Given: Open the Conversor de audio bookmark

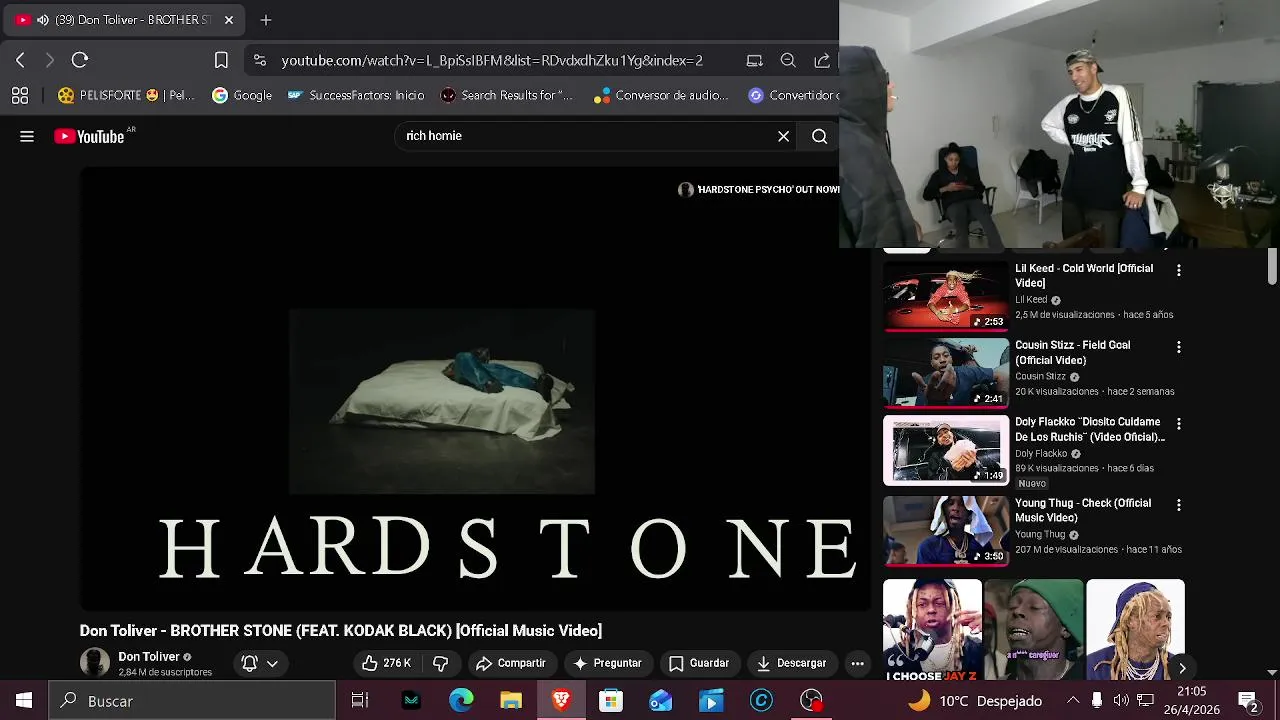Looking at the screenshot, I should pyautogui.click(x=661, y=95).
